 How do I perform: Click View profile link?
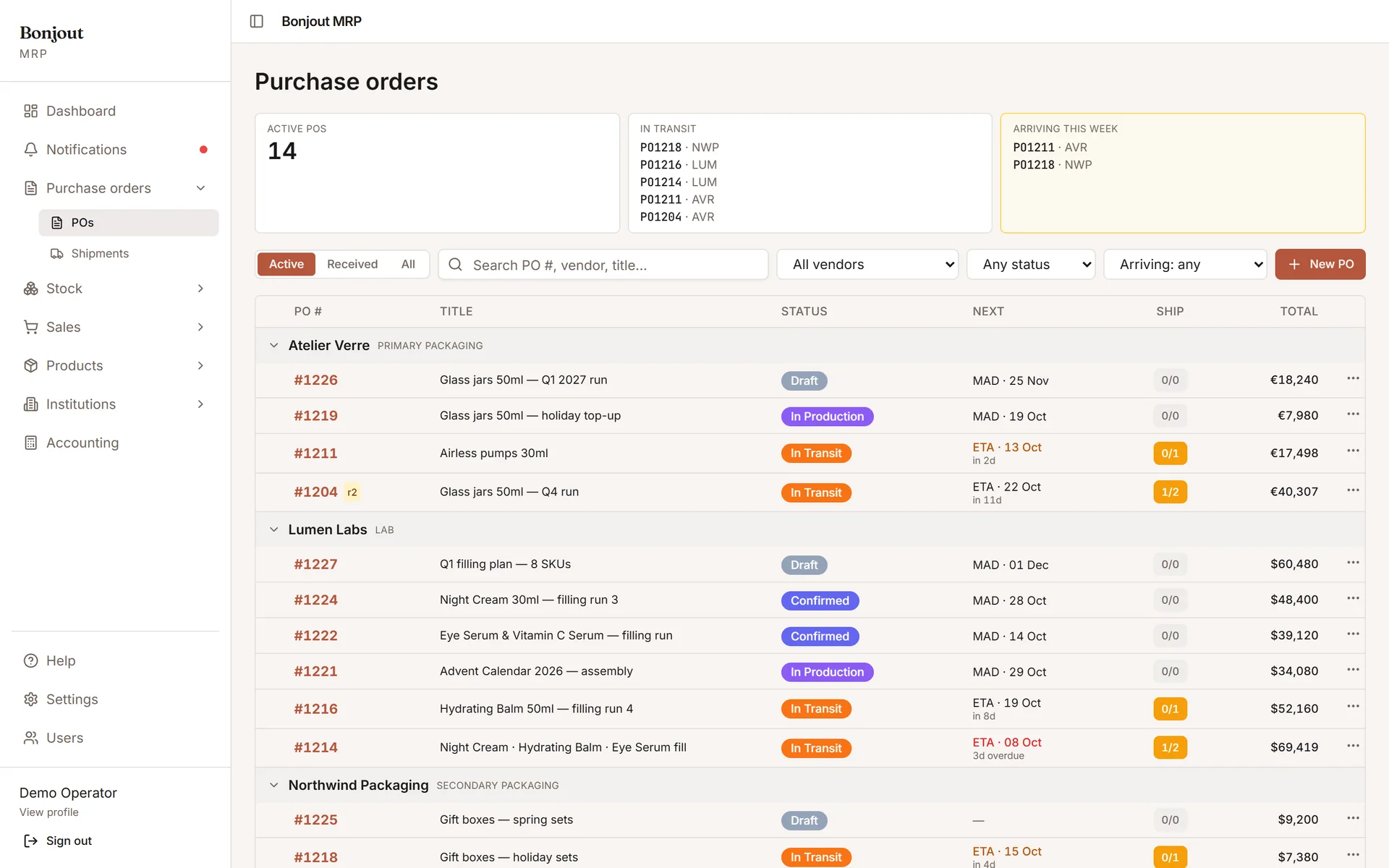click(x=49, y=812)
